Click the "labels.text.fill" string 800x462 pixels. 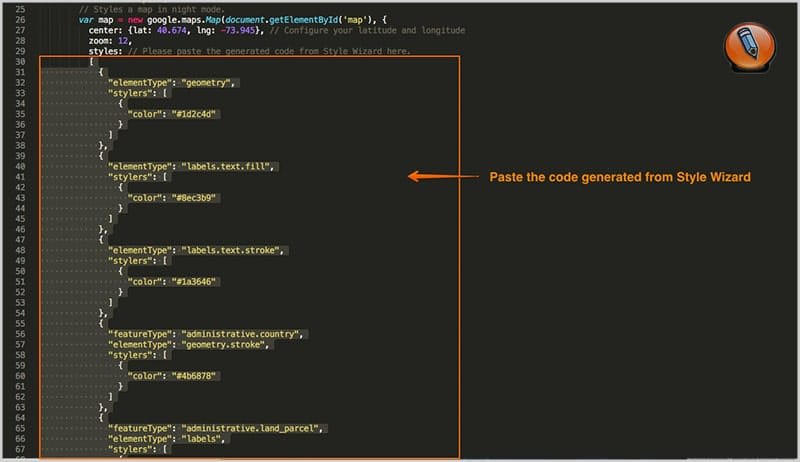pos(227,166)
